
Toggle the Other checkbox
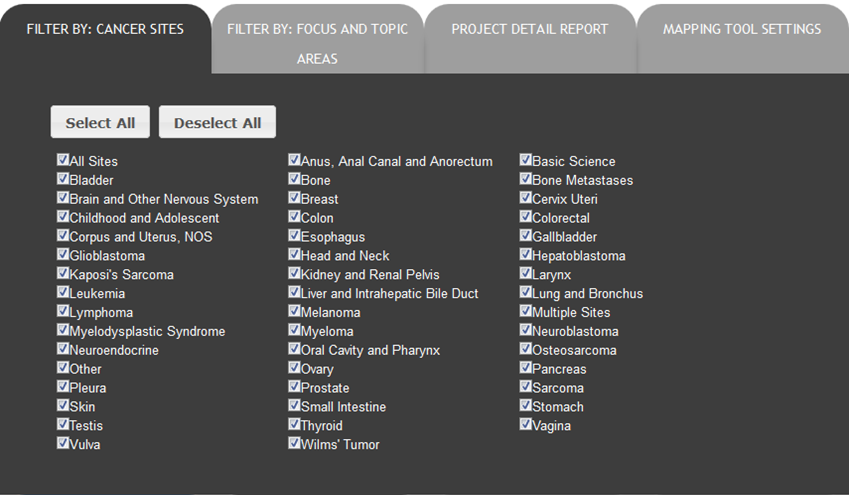[x=63, y=368]
